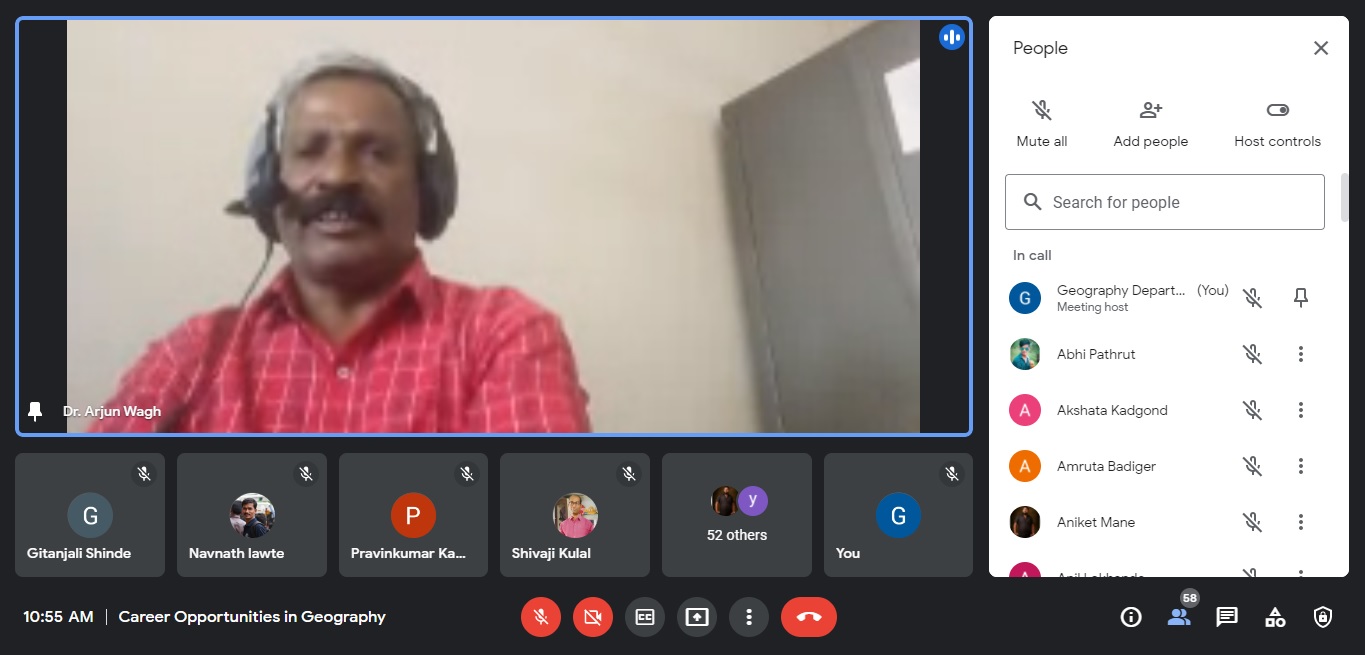Unpin Dr. Arjun Wagh using pin icon
This screenshot has width=1365, height=655.
36,412
